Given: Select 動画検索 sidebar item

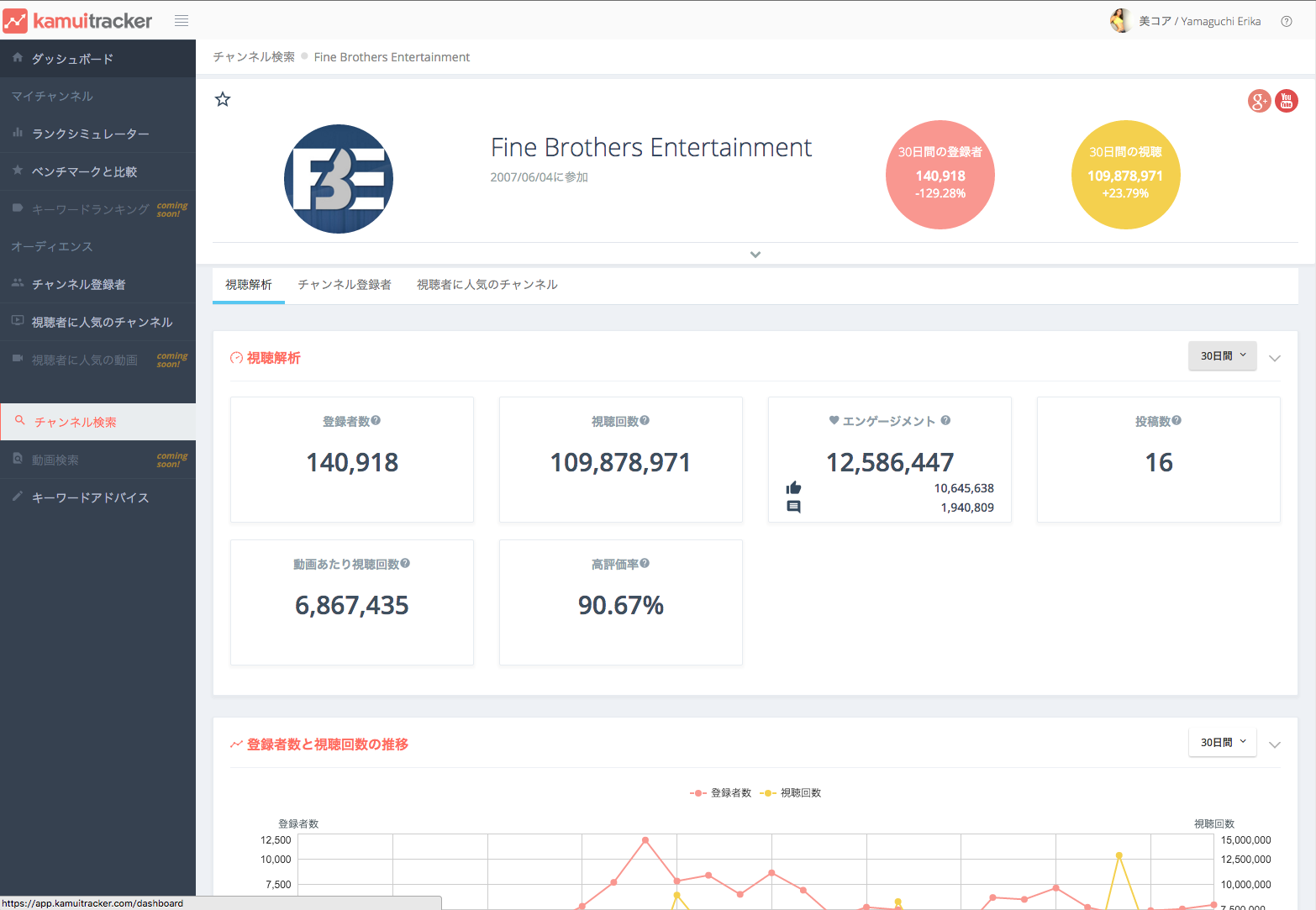Looking at the screenshot, I should click(x=97, y=460).
